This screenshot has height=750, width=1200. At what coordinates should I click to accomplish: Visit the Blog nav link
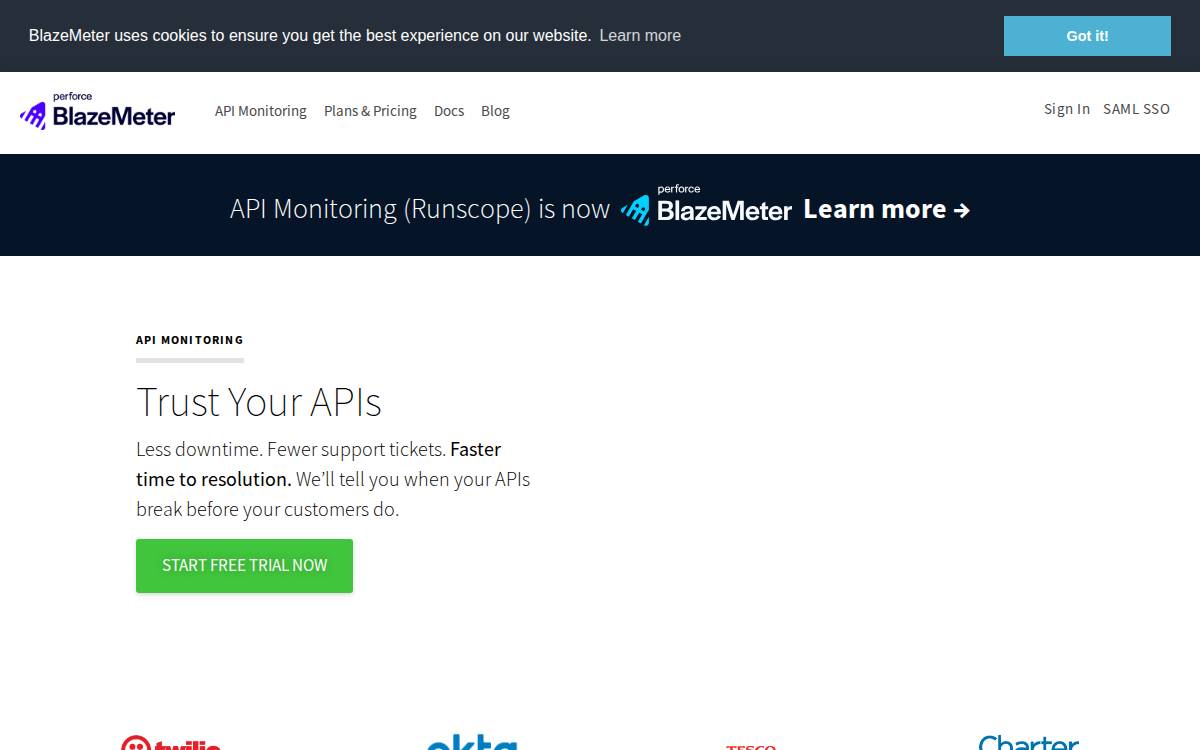(495, 111)
